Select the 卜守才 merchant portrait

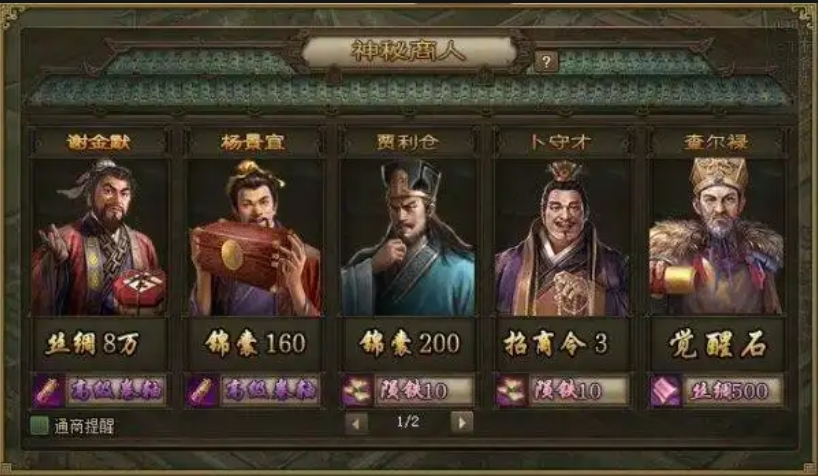click(562, 237)
